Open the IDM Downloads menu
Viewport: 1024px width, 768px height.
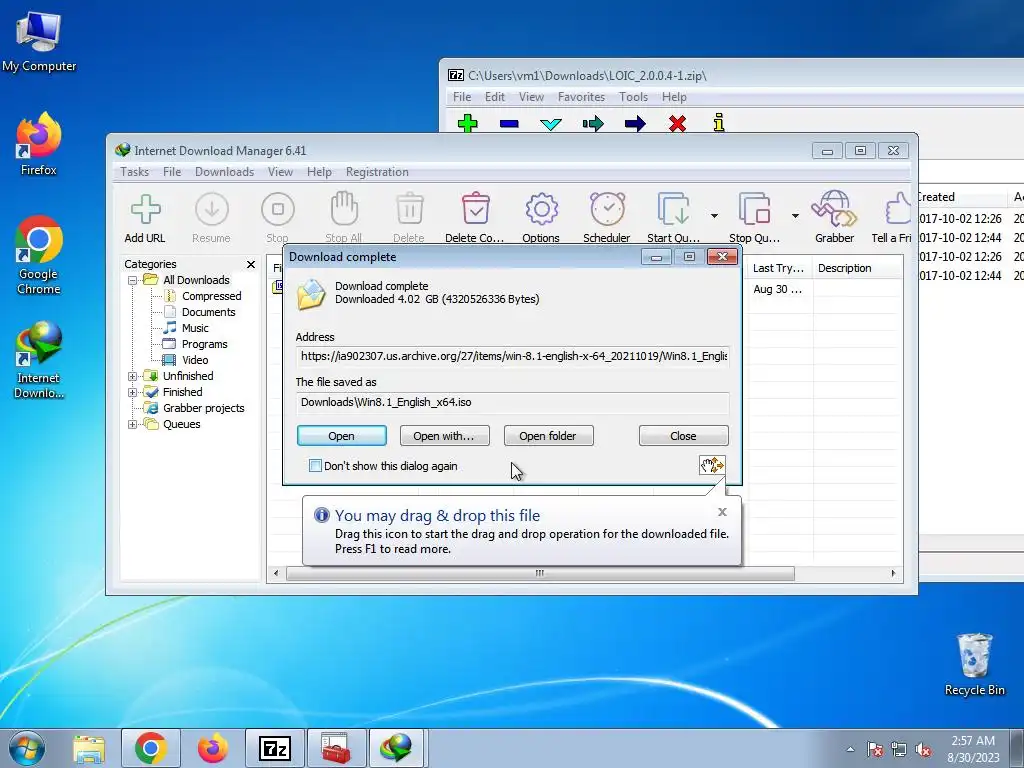pos(225,172)
